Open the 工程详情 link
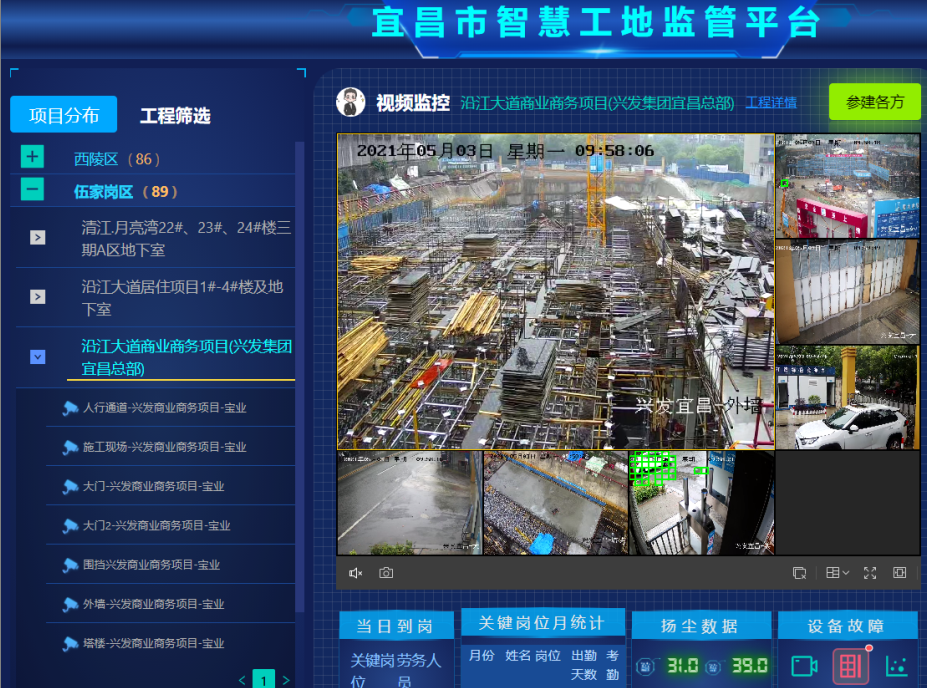The image size is (927, 688). click(771, 103)
